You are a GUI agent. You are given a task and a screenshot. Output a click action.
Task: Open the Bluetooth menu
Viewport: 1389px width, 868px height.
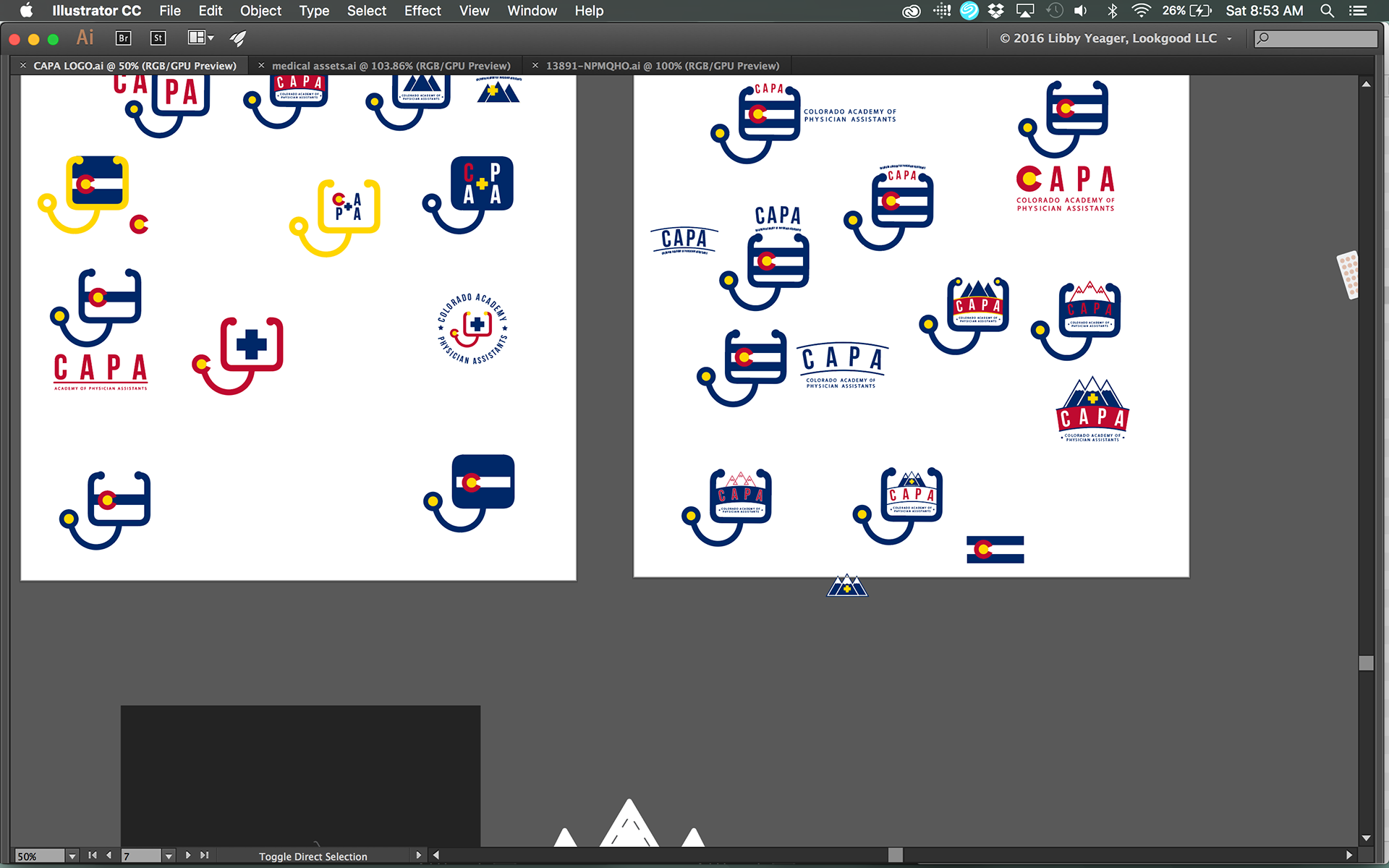(1113, 11)
